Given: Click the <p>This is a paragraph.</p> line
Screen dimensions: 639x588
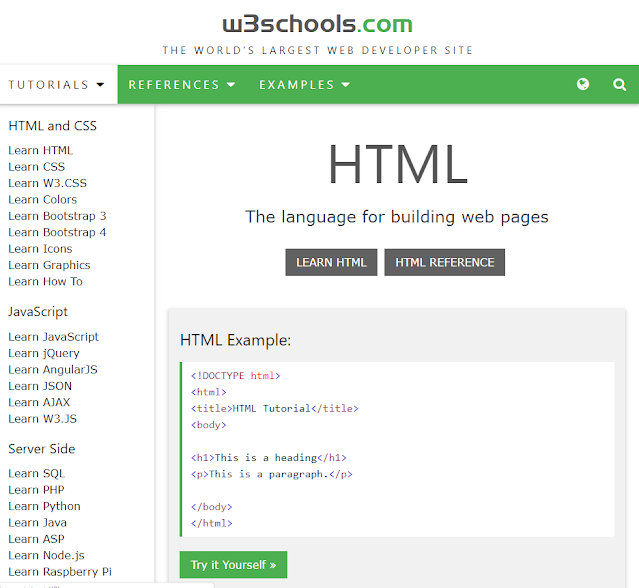Looking at the screenshot, I should pyautogui.click(x=272, y=474).
